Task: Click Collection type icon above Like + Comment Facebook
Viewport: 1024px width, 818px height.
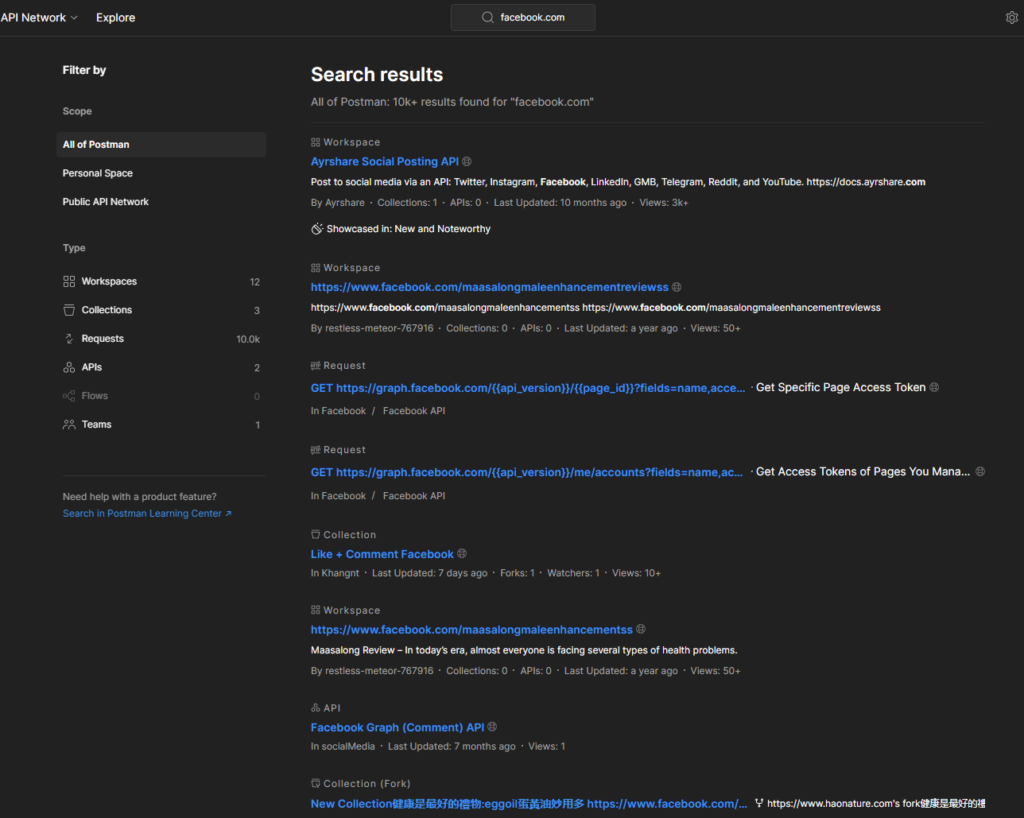Action: point(315,534)
